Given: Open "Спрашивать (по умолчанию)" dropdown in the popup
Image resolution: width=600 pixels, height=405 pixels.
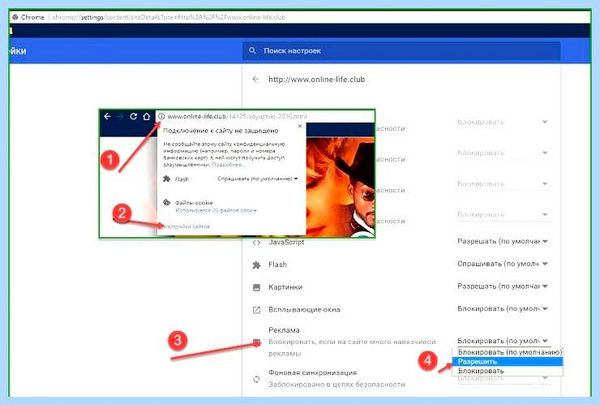Looking at the screenshot, I should (x=258, y=179).
